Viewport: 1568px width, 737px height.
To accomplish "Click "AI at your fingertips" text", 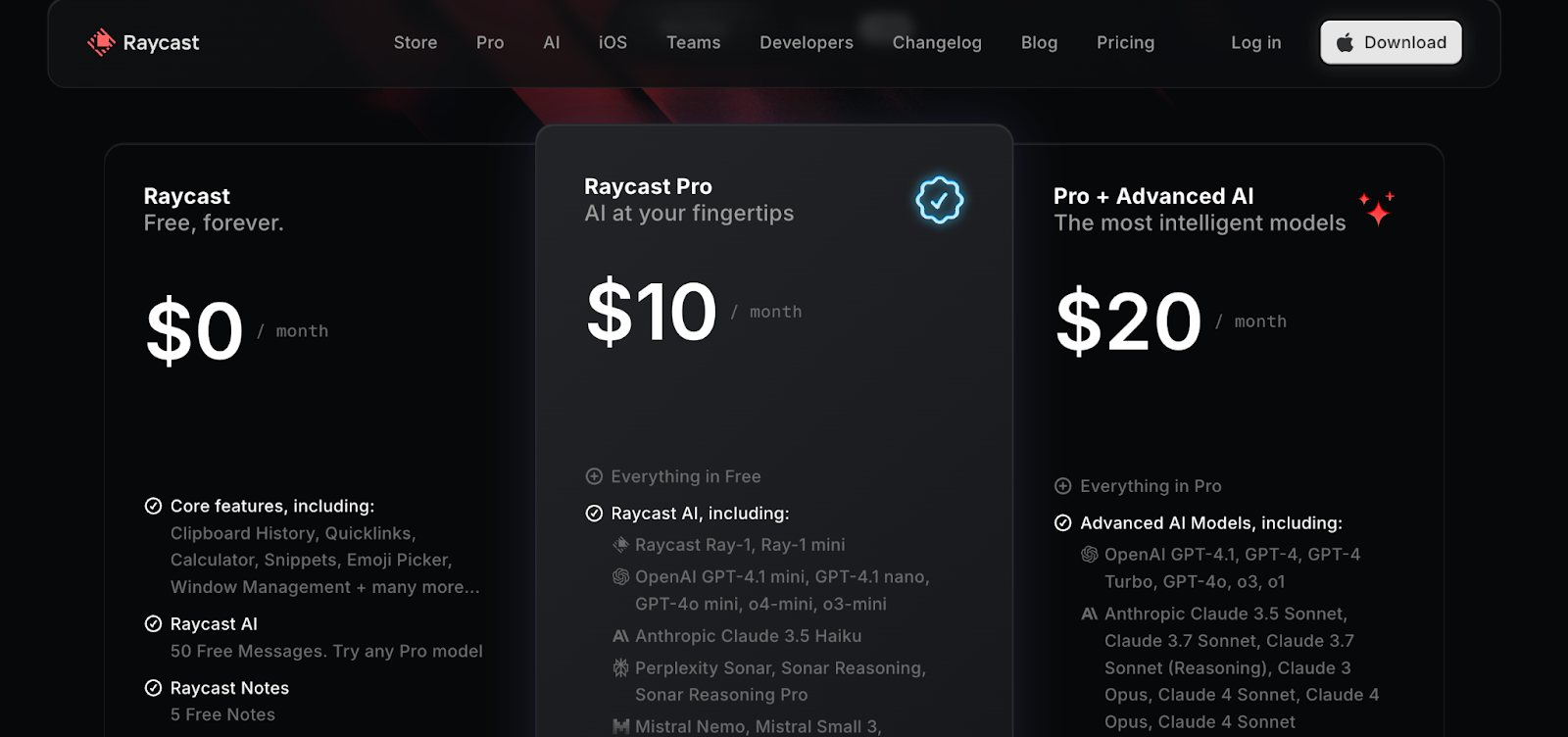I will pos(689,214).
